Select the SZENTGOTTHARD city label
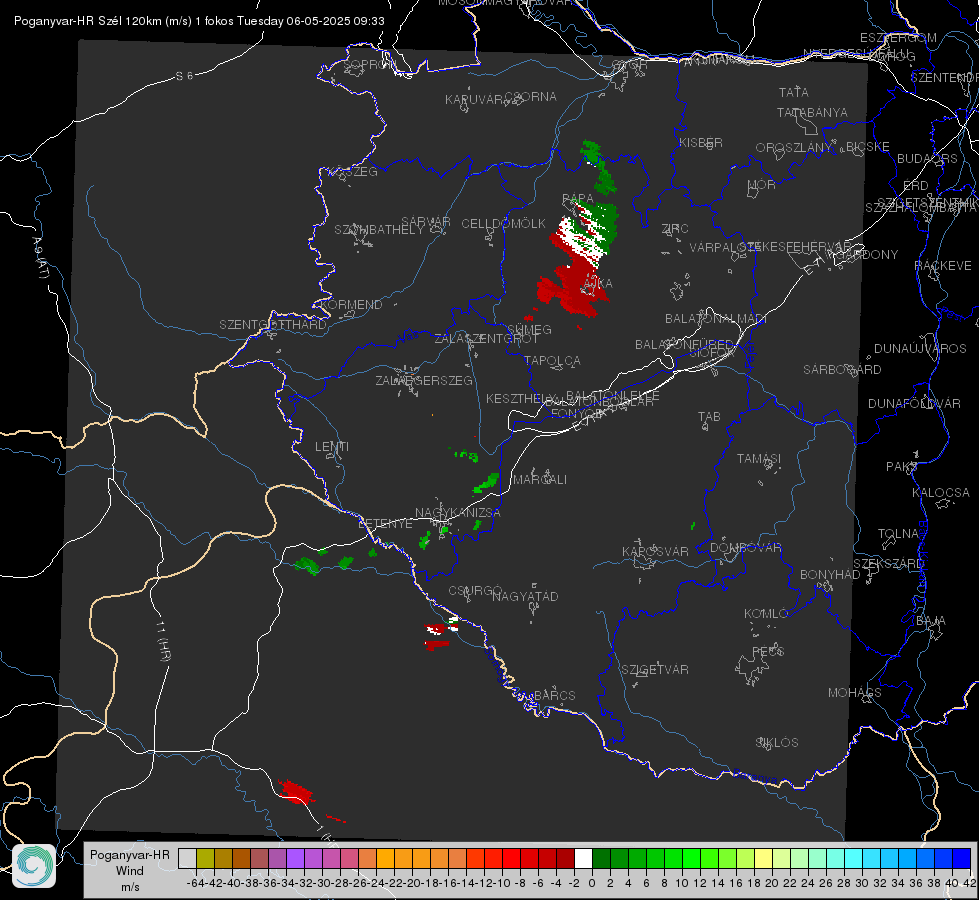This screenshot has width=979, height=900. point(273,325)
